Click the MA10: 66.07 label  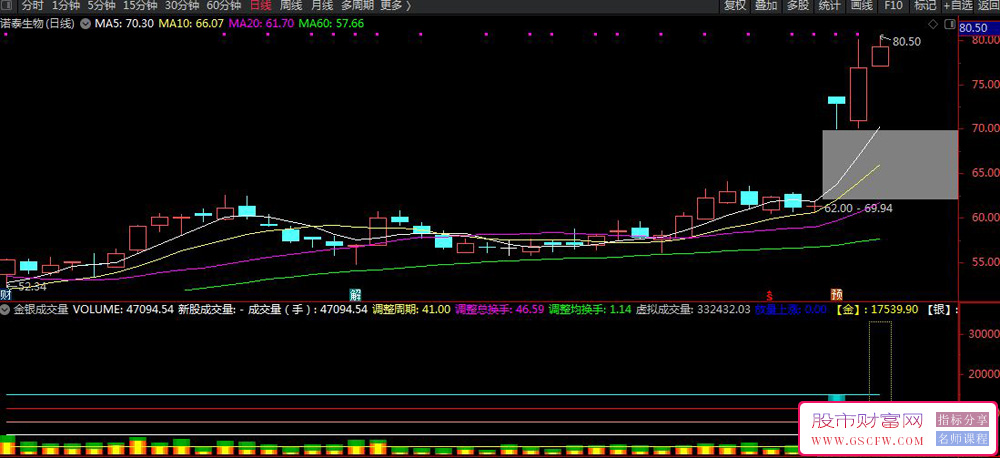tap(191, 24)
